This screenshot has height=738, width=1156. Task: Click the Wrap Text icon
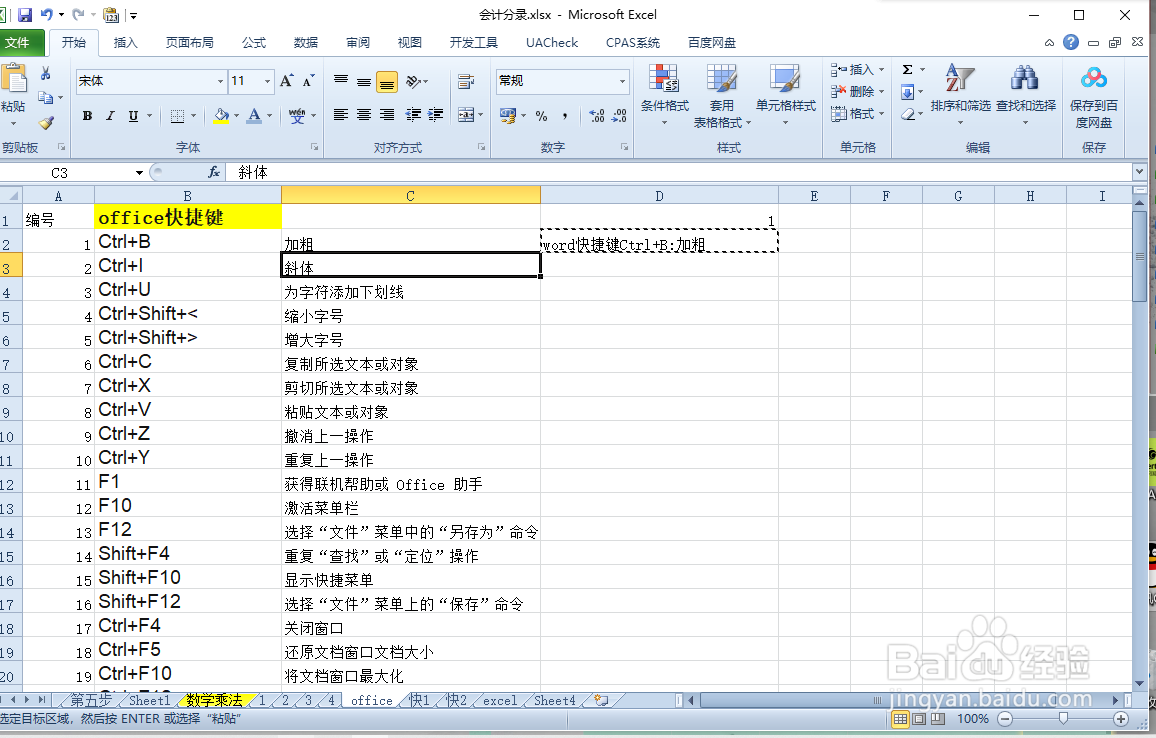(466, 82)
